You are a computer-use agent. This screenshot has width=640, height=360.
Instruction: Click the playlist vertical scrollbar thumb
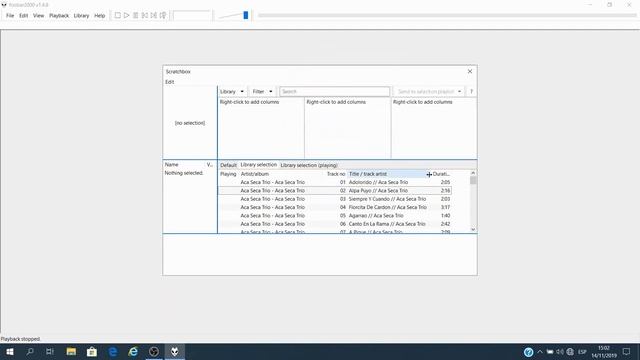click(x=473, y=180)
